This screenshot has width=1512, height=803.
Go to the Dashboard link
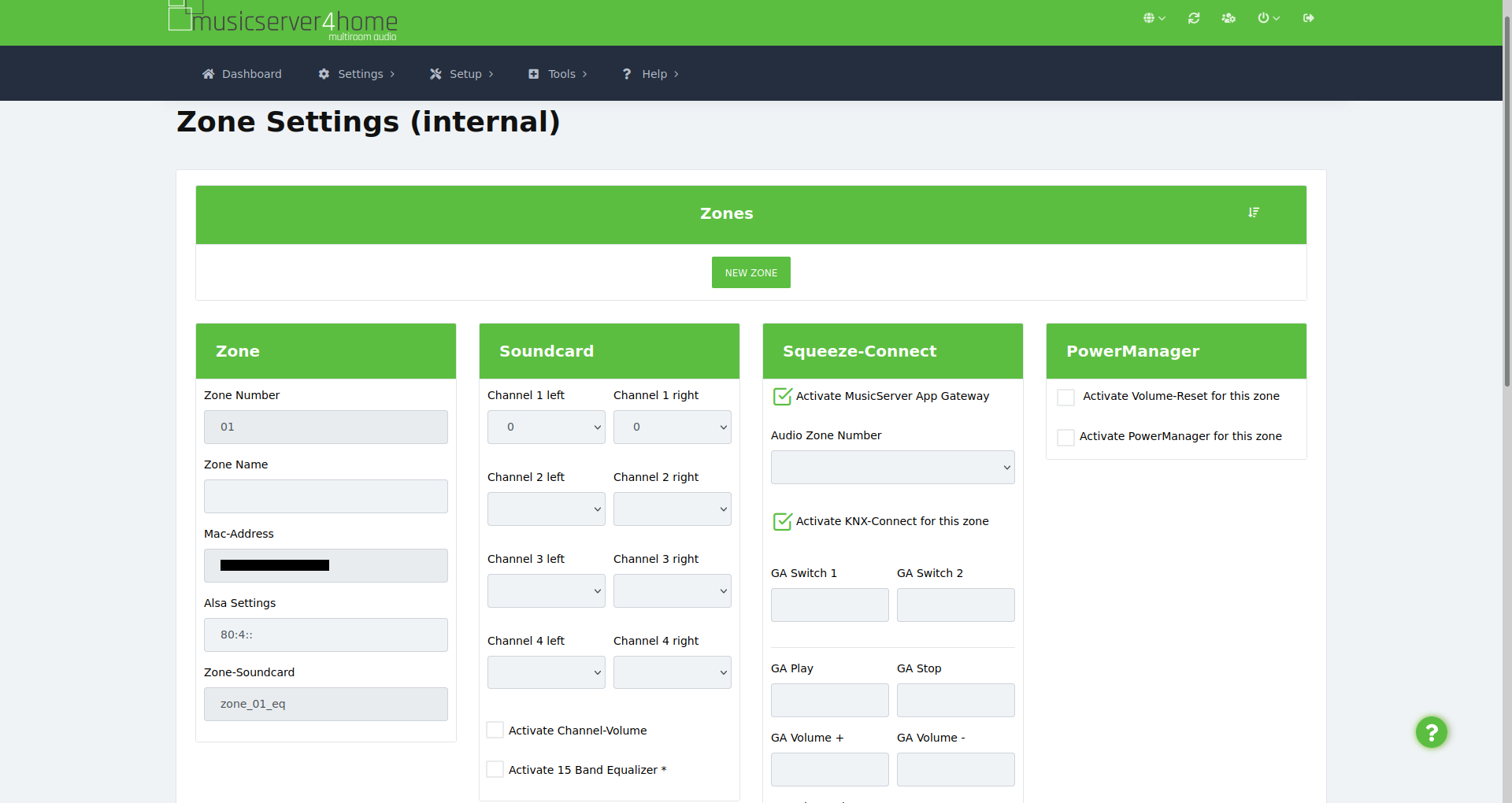point(242,74)
